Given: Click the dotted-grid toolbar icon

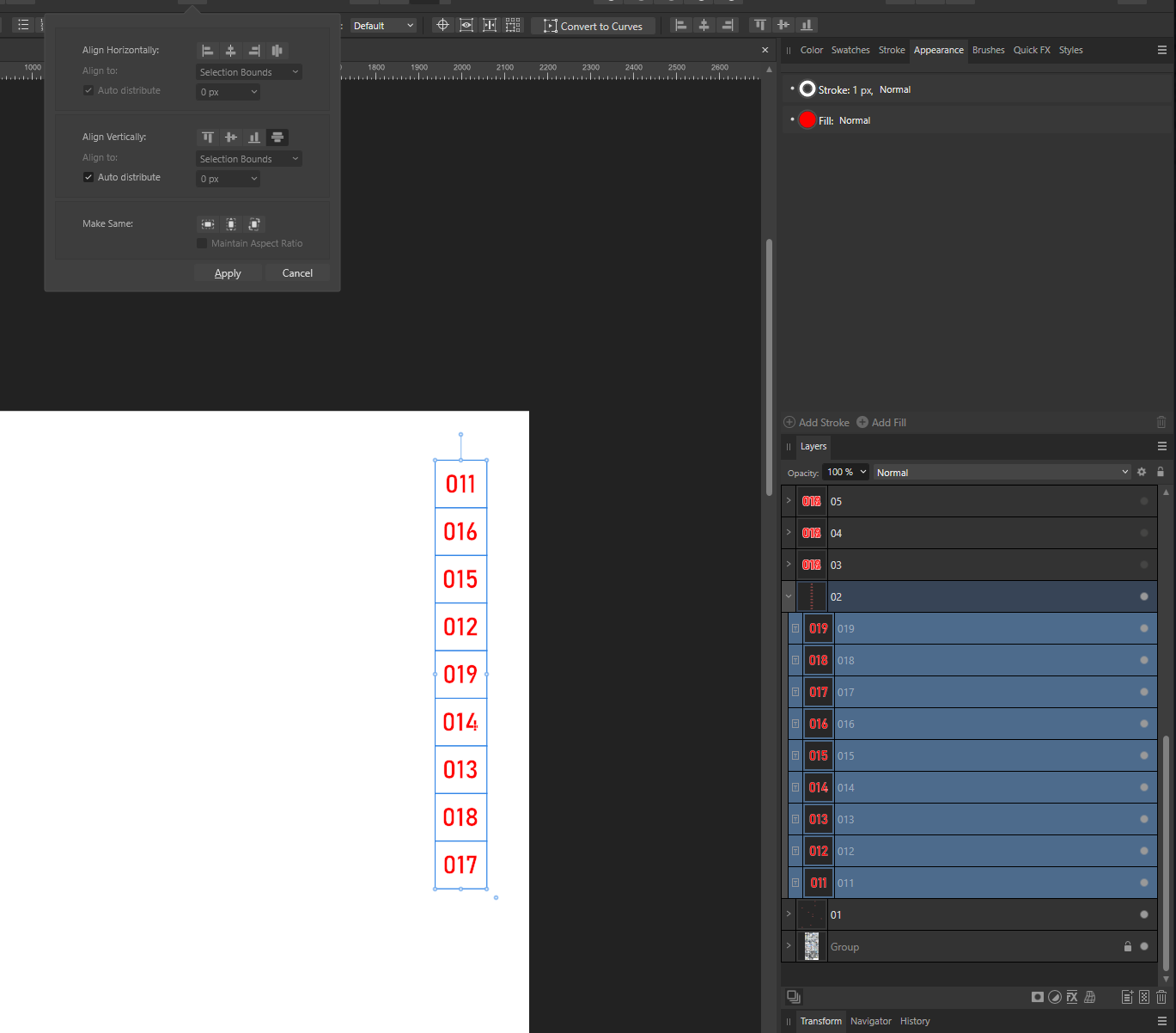Looking at the screenshot, I should tap(513, 25).
